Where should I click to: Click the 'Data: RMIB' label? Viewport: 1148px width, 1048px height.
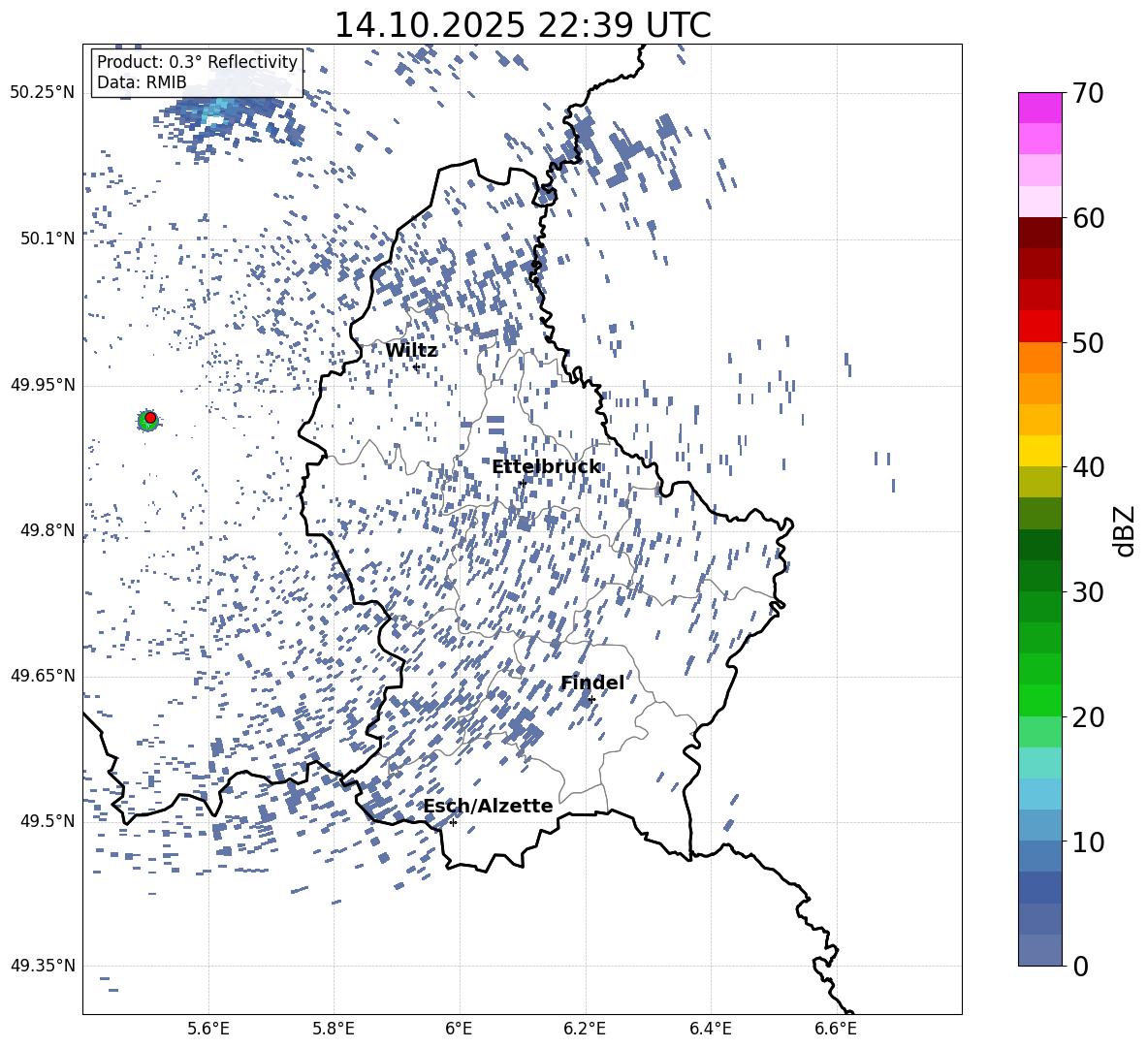[142, 82]
